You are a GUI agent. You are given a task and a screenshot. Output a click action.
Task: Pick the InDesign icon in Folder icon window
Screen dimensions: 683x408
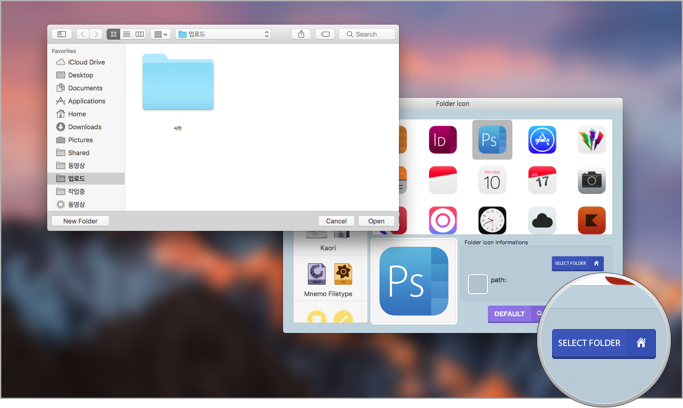click(x=443, y=140)
